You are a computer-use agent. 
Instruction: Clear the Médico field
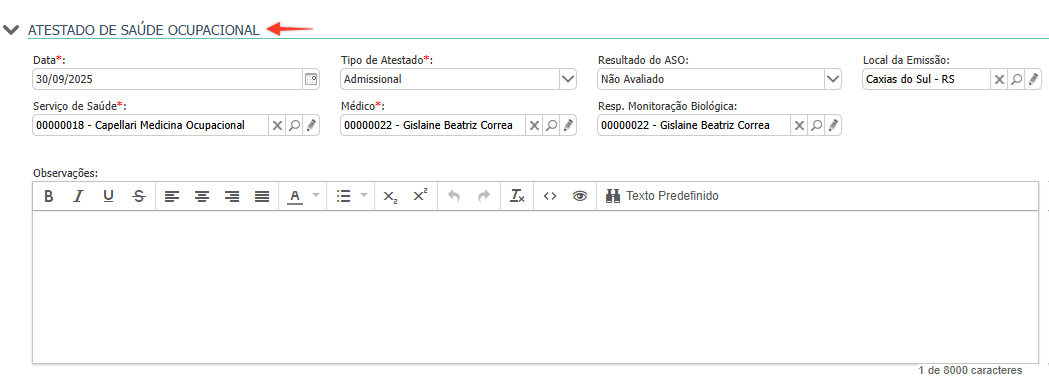(533, 125)
